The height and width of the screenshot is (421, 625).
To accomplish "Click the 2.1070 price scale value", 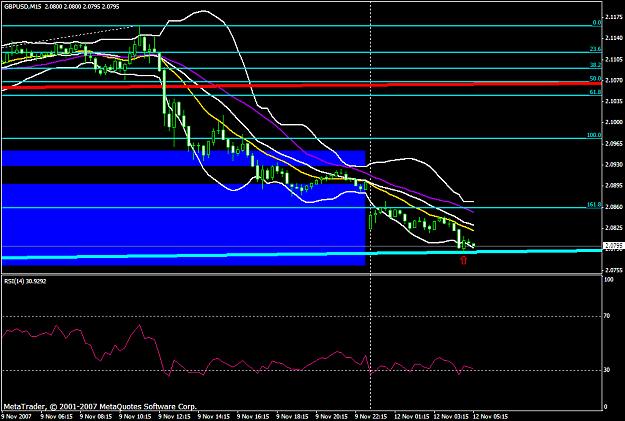I will [x=614, y=80].
